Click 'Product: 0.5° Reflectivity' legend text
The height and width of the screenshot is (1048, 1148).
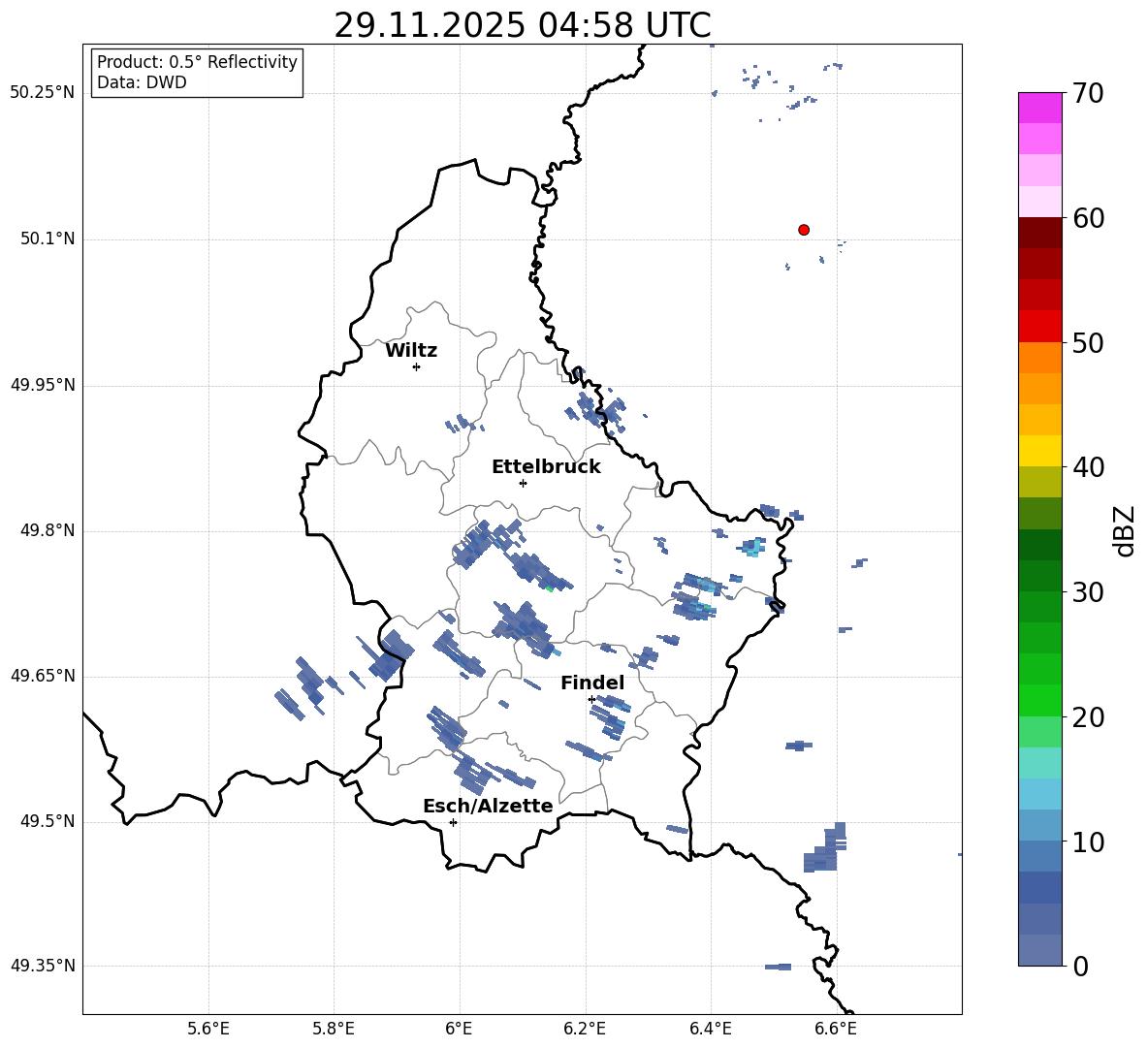click(x=197, y=62)
